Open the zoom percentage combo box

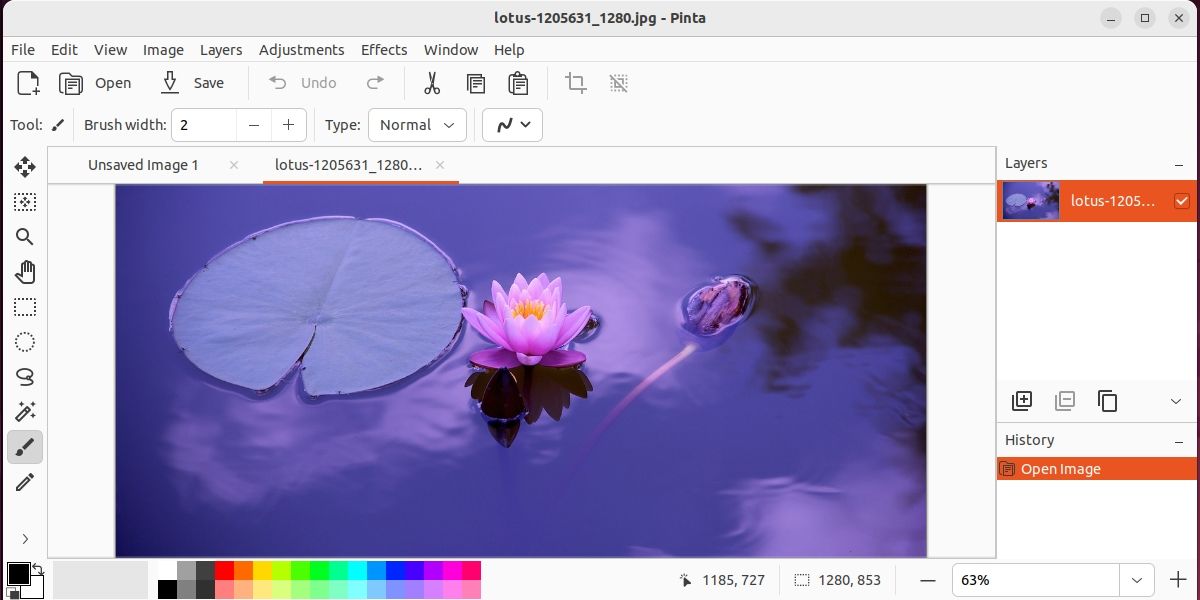pyautogui.click(x=1137, y=580)
